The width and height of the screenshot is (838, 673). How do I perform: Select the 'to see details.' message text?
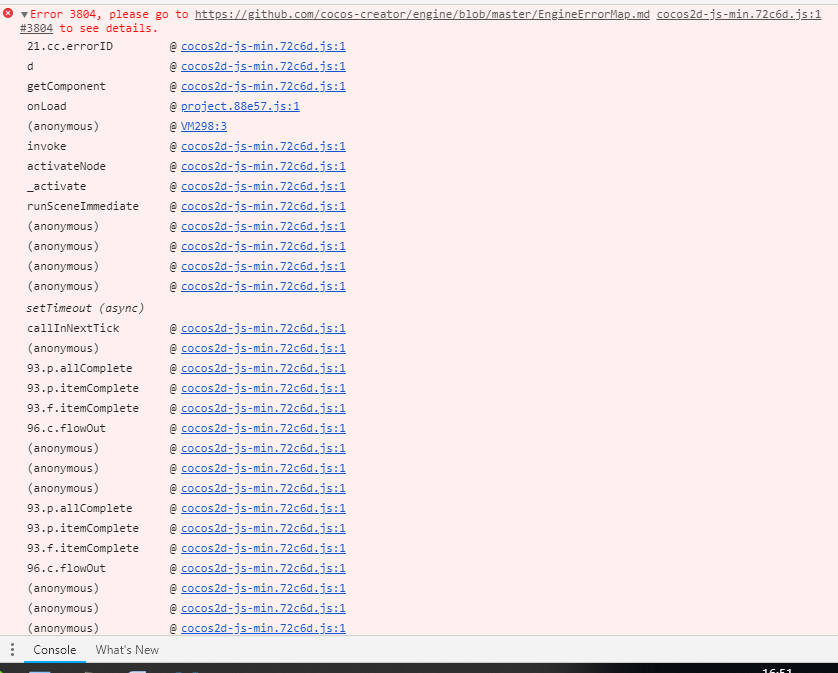tap(109, 28)
